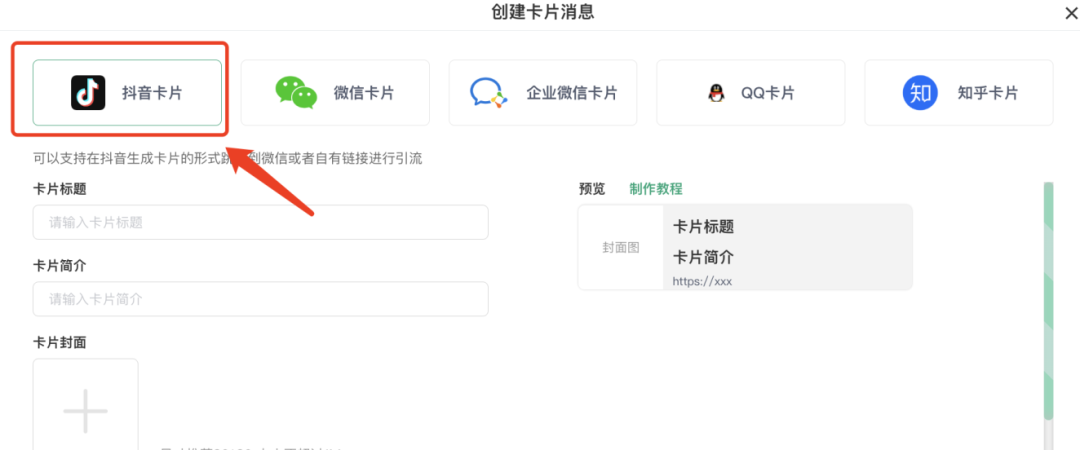Screen dimensions: 1080x450
Task: Switch to the 微信卡片 tab
Action: (335, 93)
